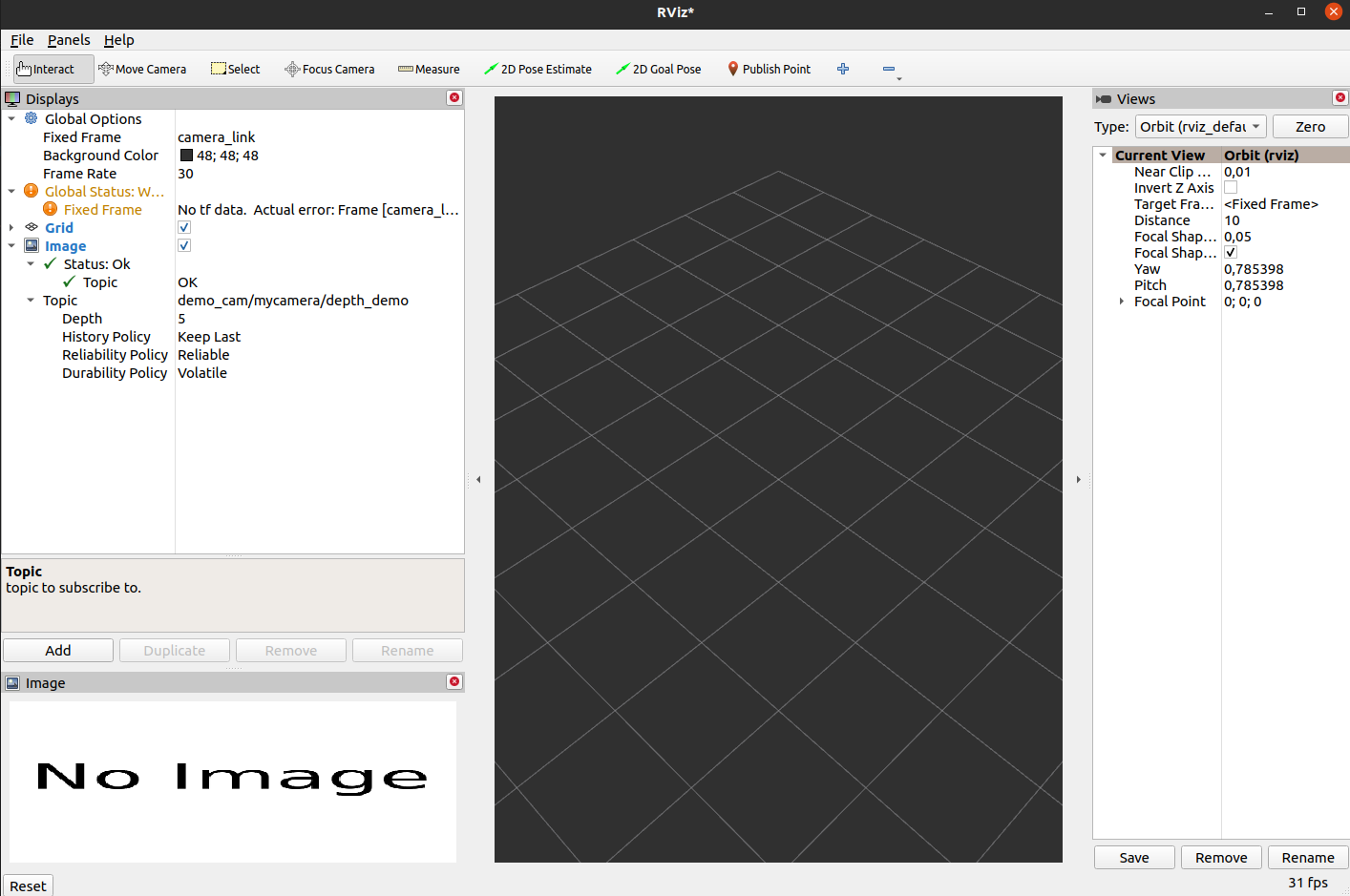Click Zero in the Views panel
This screenshot has height=896, width=1350.
(x=1310, y=126)
